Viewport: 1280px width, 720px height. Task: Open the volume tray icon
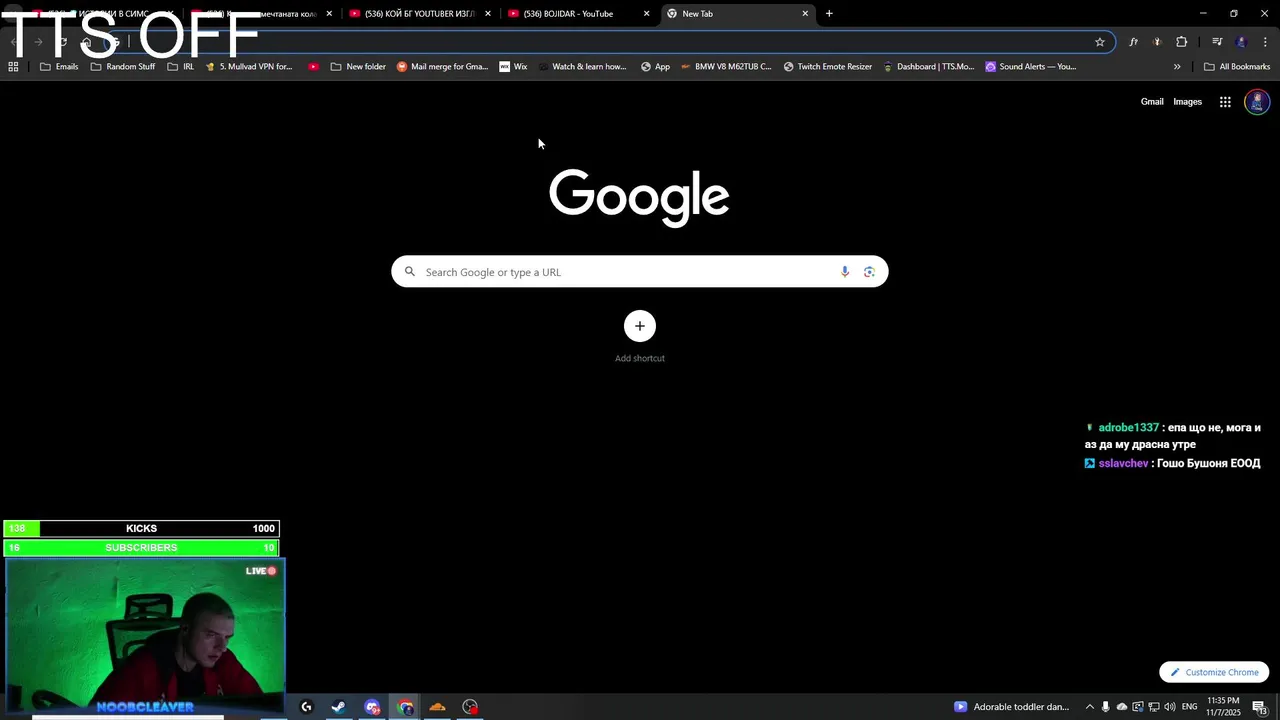coord(1170,707)
